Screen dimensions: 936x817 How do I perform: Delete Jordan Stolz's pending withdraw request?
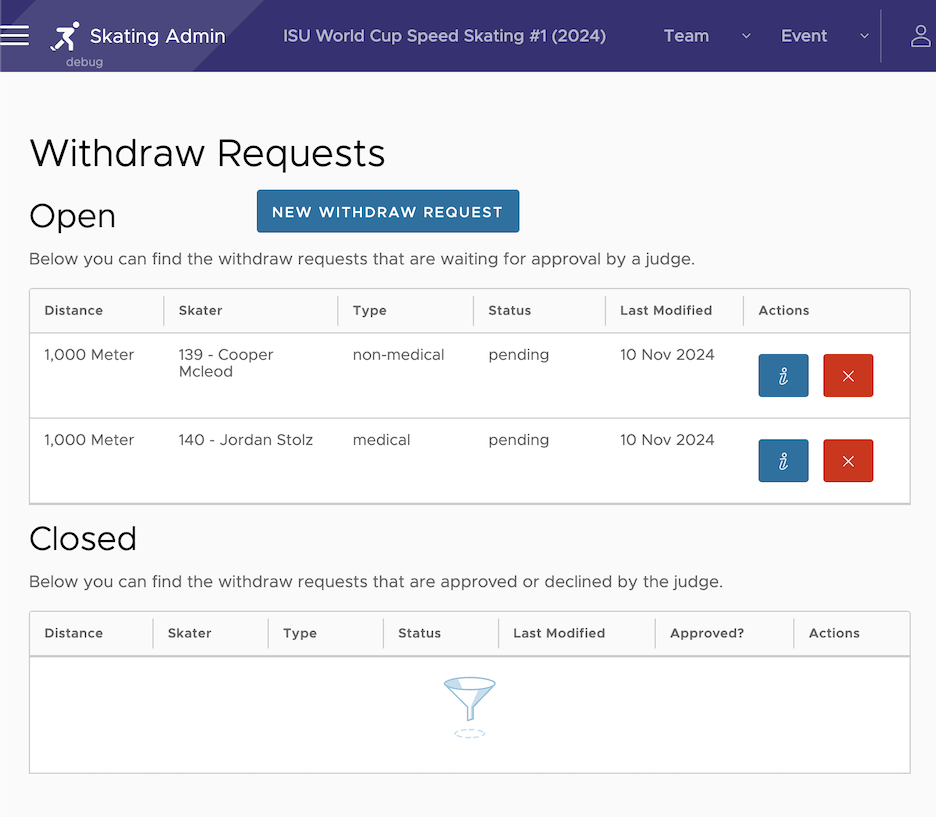(x=848, y=460)
